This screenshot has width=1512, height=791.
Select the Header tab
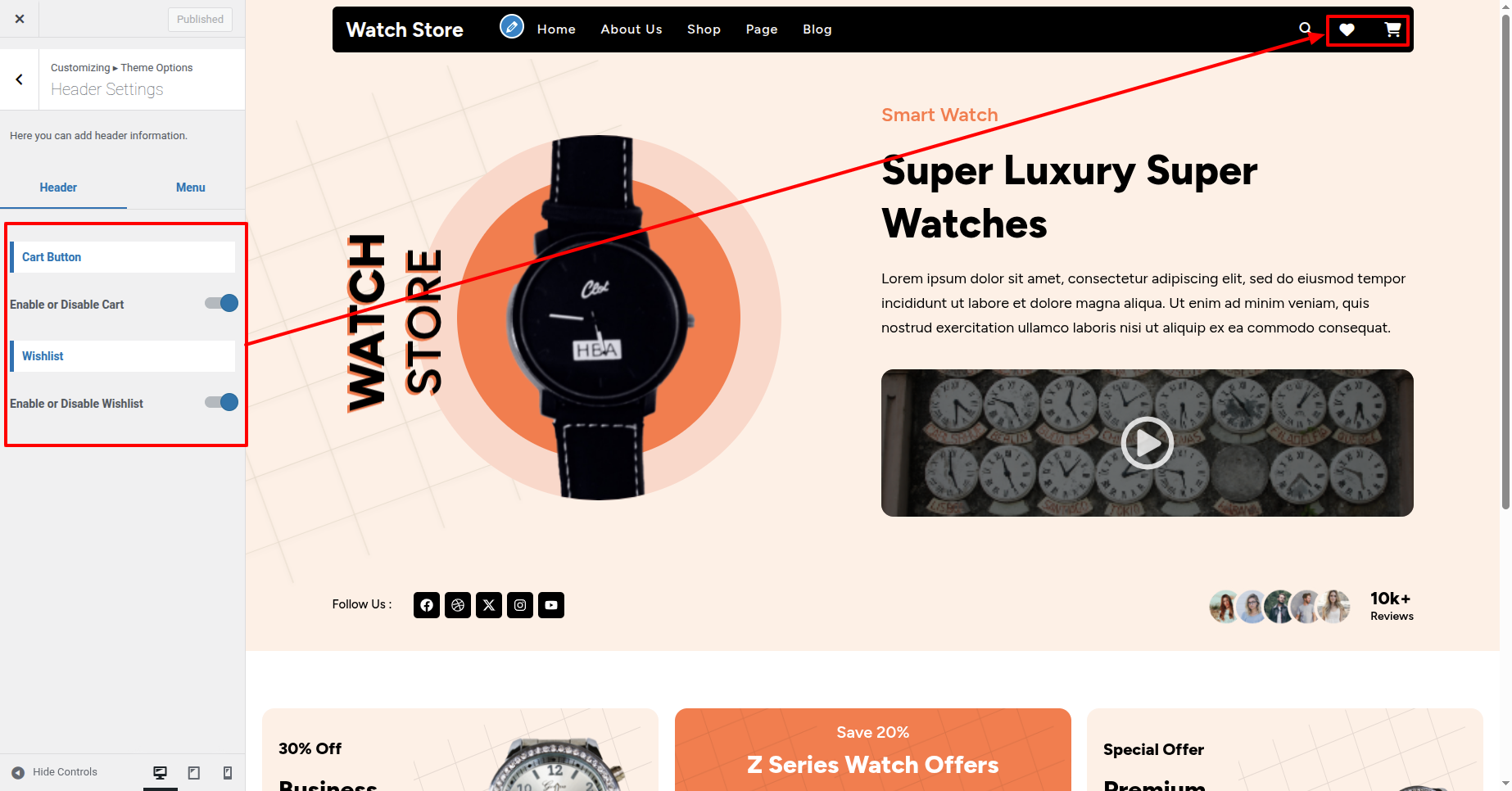(58, 188)
